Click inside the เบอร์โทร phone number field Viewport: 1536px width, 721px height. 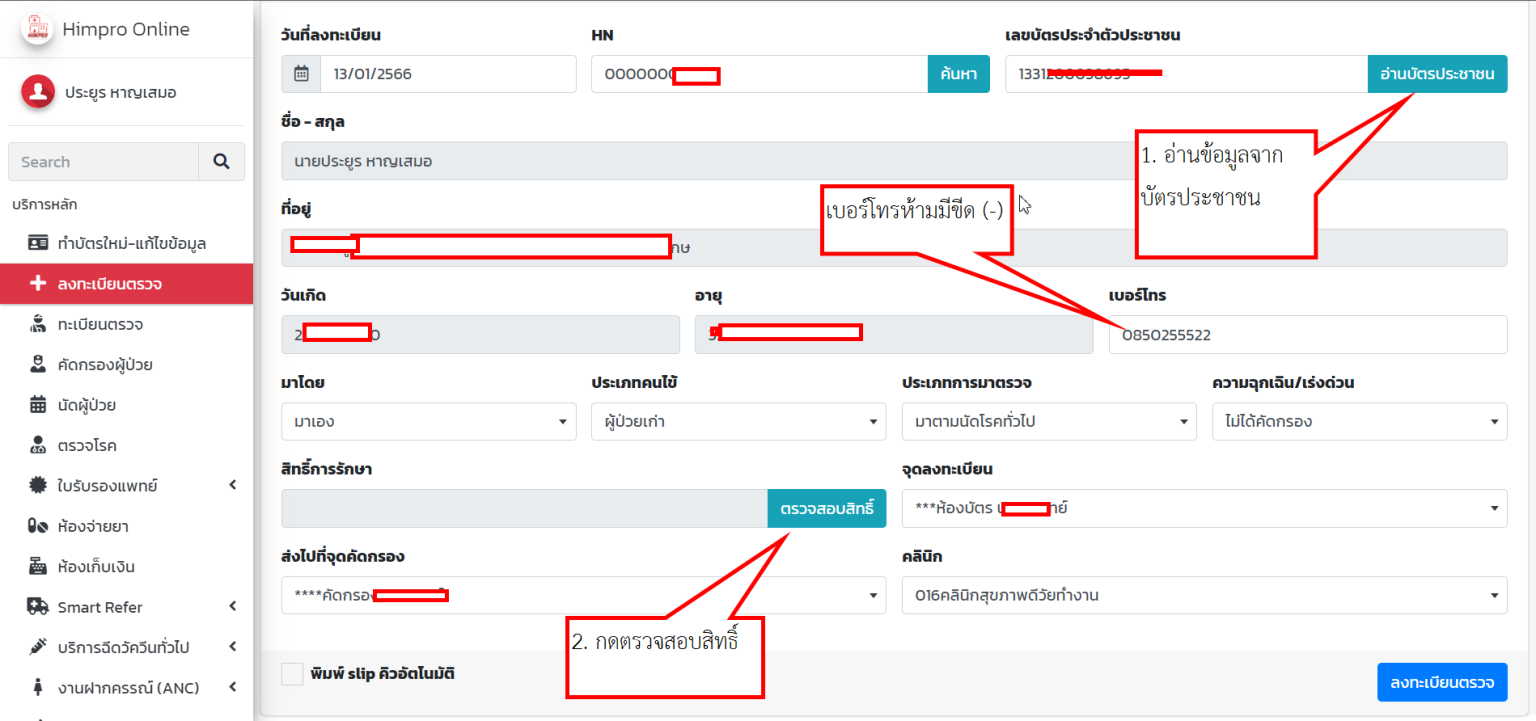click(1307, 334)
